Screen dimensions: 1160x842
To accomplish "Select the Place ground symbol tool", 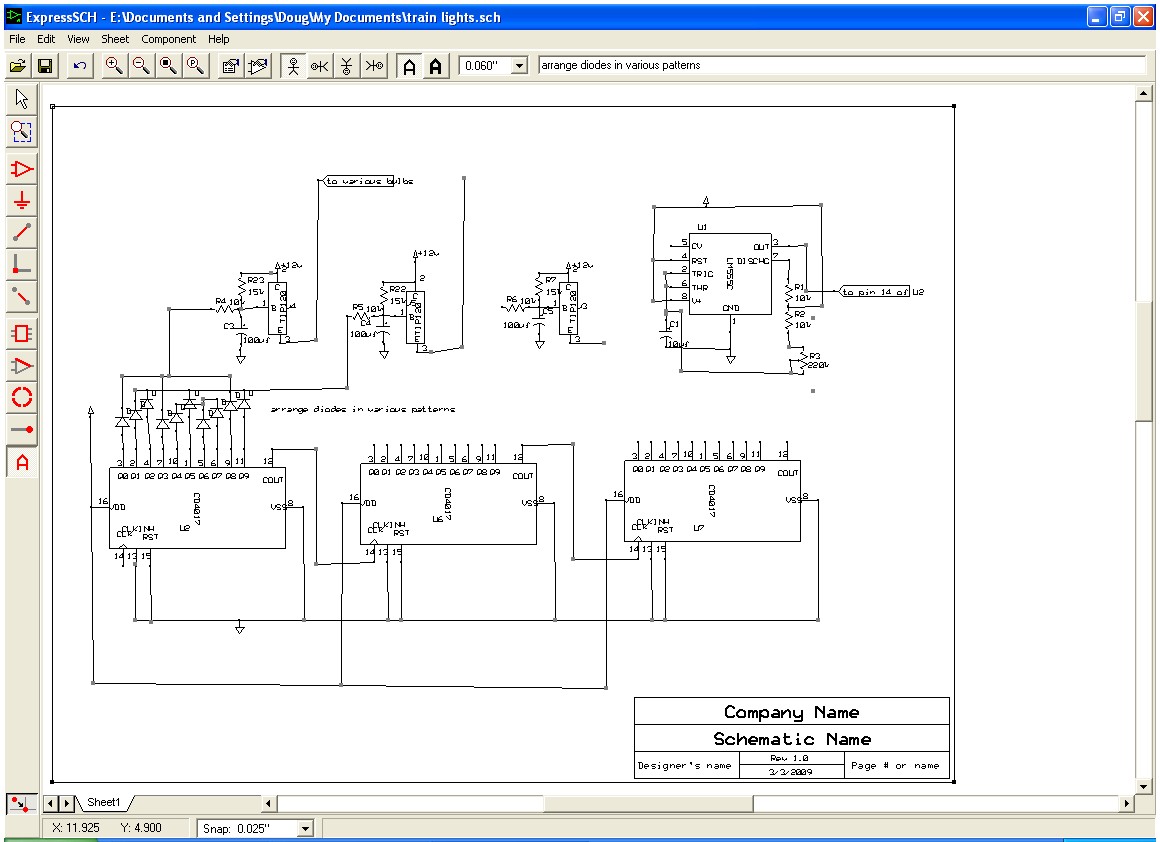I will coord(21,201).
